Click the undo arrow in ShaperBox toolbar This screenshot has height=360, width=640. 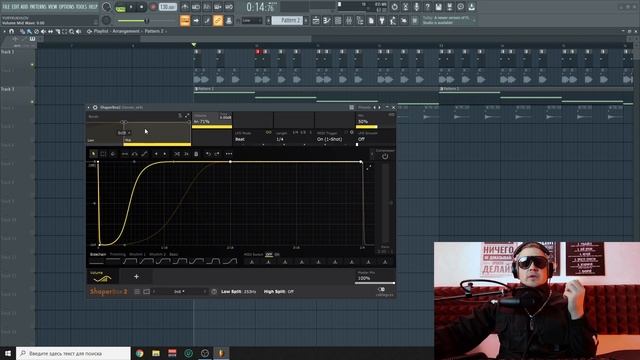coord(208,154)
